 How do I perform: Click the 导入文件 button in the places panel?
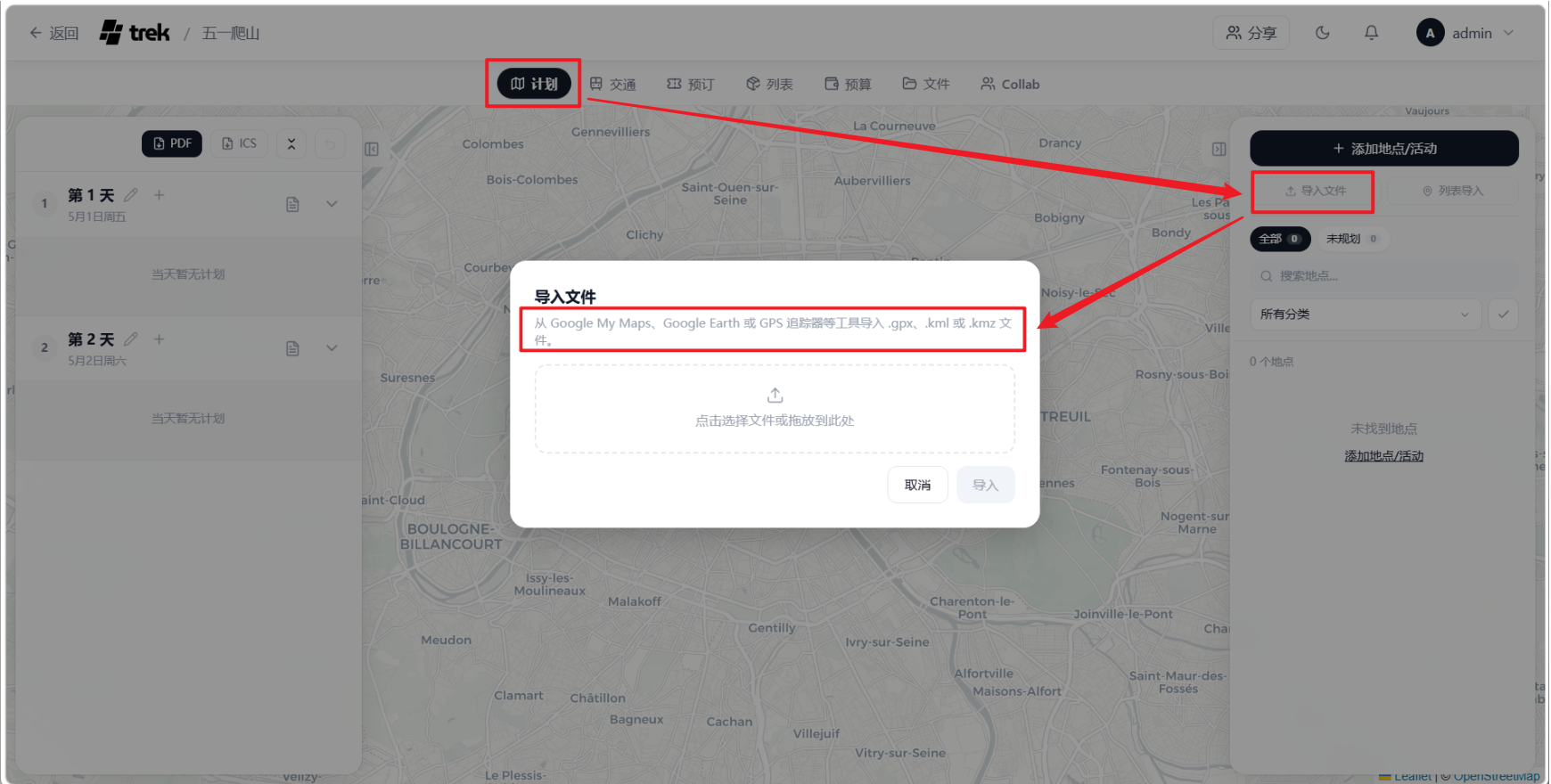click(1316, 191)
